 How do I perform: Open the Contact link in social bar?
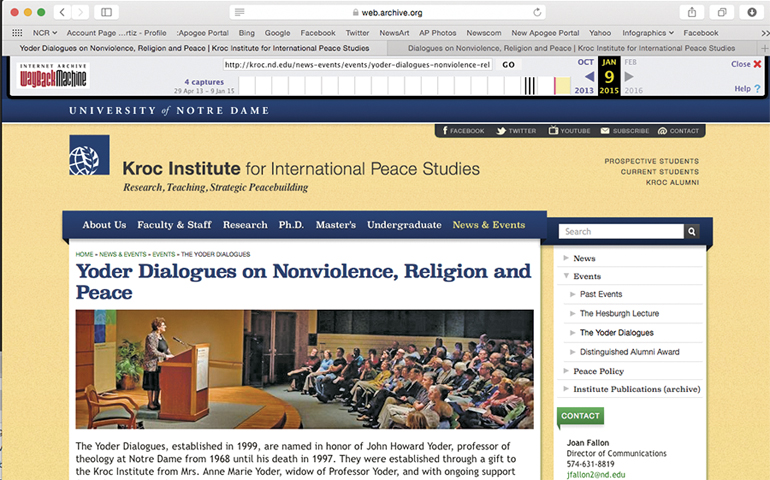(678, 131)
